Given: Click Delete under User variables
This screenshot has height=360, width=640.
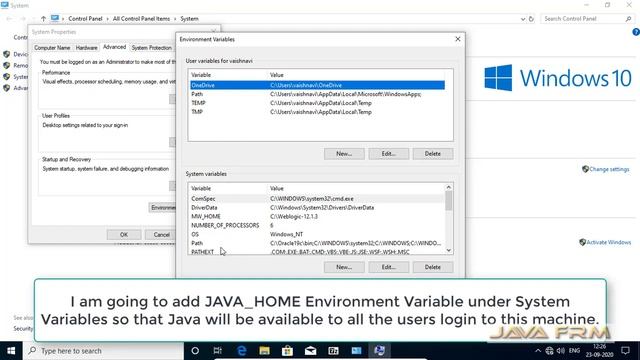Looking at the screenshot, I should coord(433,154).
